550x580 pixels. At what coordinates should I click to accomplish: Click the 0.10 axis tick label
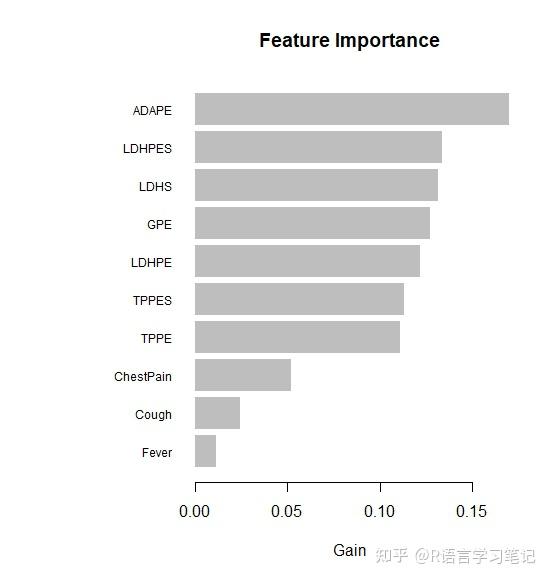[x=379, y=512]
